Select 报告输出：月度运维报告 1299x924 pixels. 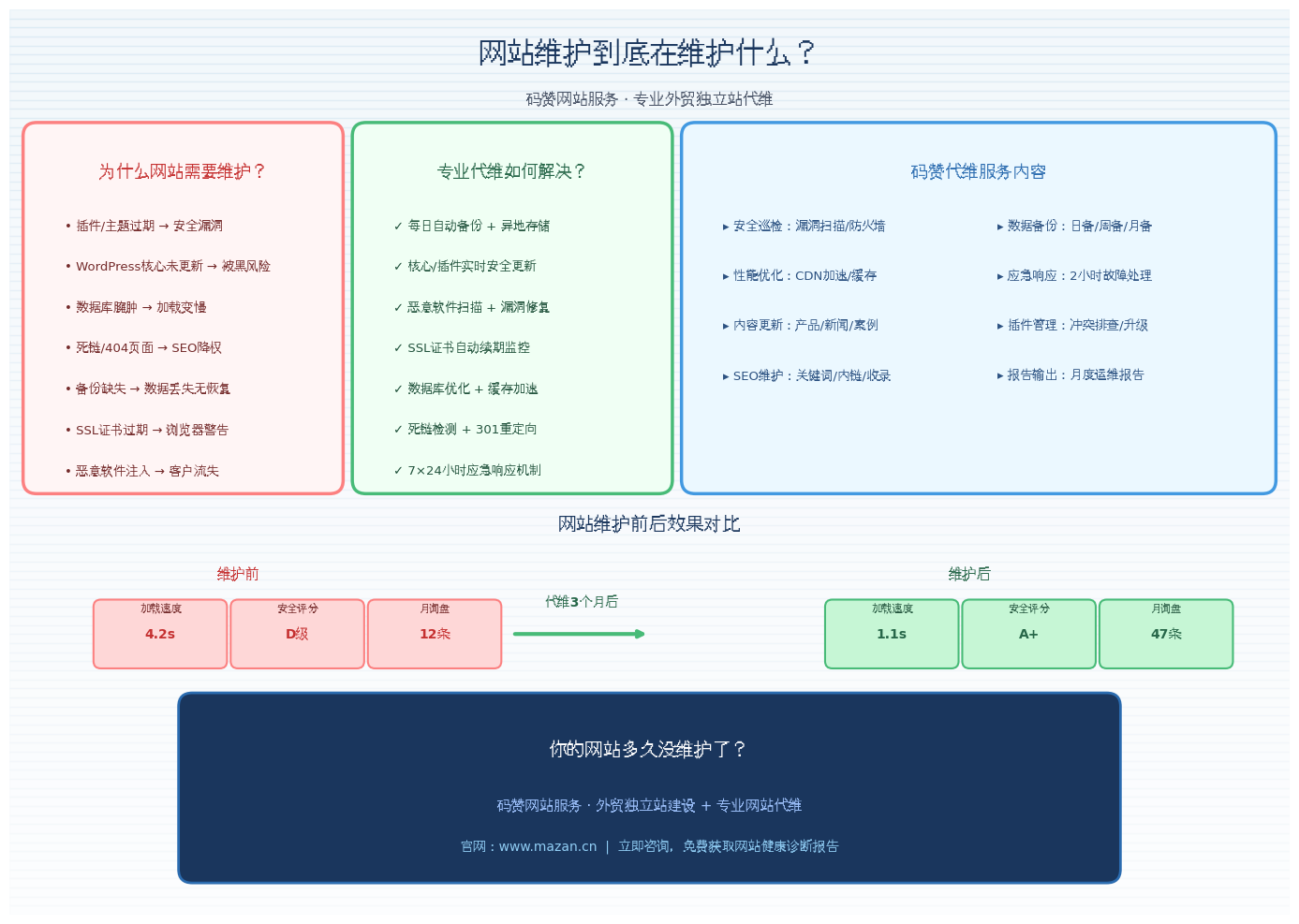[x=1070, y=375]
